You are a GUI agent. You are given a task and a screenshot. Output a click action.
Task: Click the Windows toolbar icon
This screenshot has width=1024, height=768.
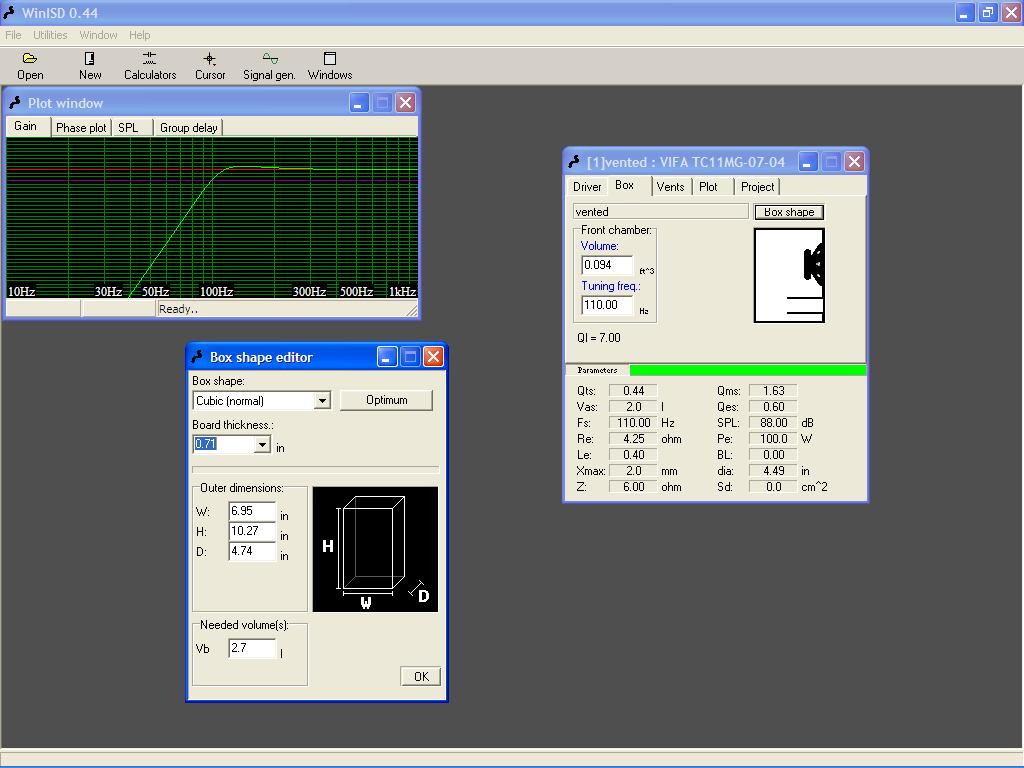click(x=329, y=59)
